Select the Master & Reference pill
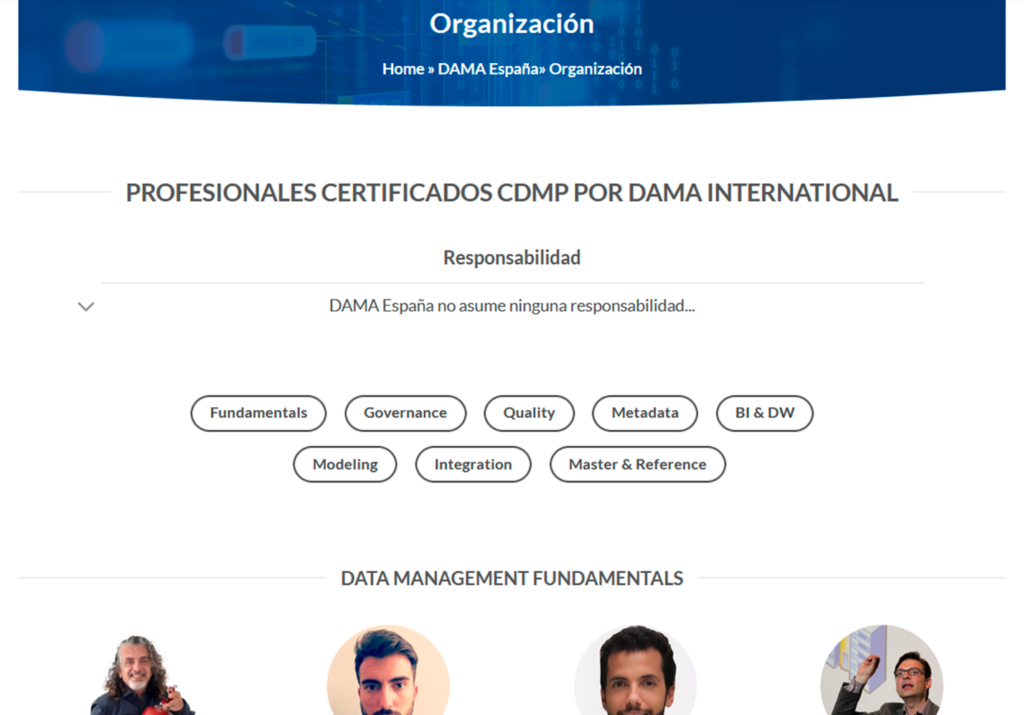 (637, 464)
